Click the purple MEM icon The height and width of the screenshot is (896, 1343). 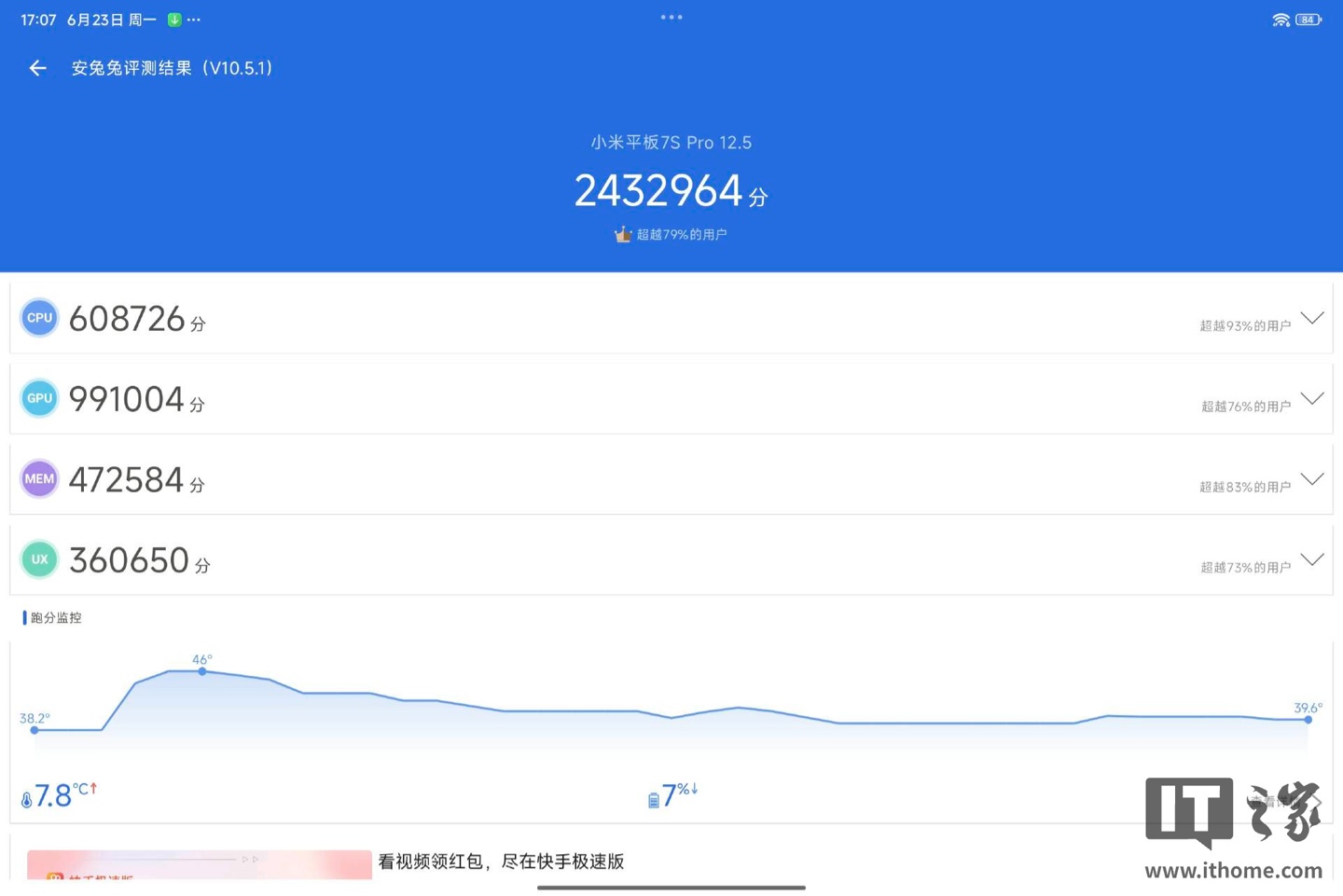(39, 479)
